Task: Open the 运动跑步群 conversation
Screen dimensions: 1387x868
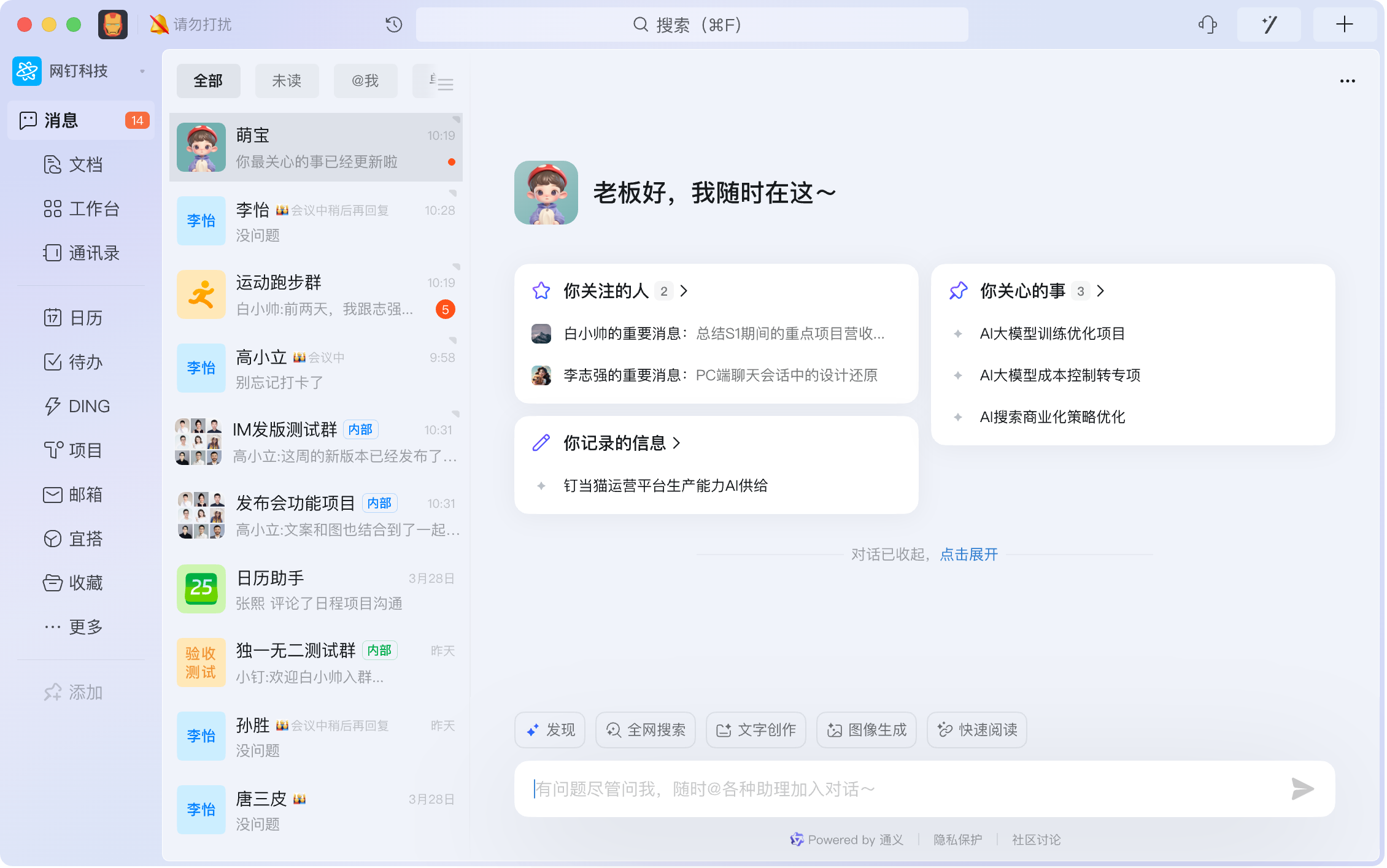Action: (x=315, y=295)
